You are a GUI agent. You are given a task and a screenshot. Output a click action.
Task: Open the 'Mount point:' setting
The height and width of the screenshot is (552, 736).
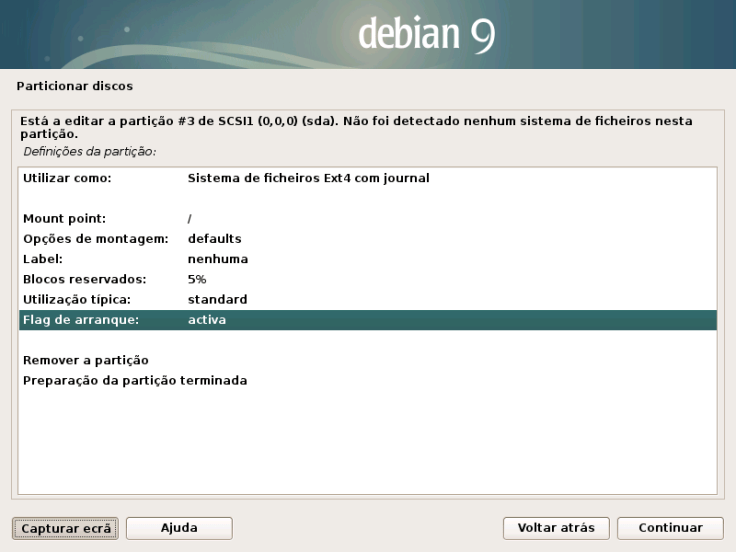[64, 218]
